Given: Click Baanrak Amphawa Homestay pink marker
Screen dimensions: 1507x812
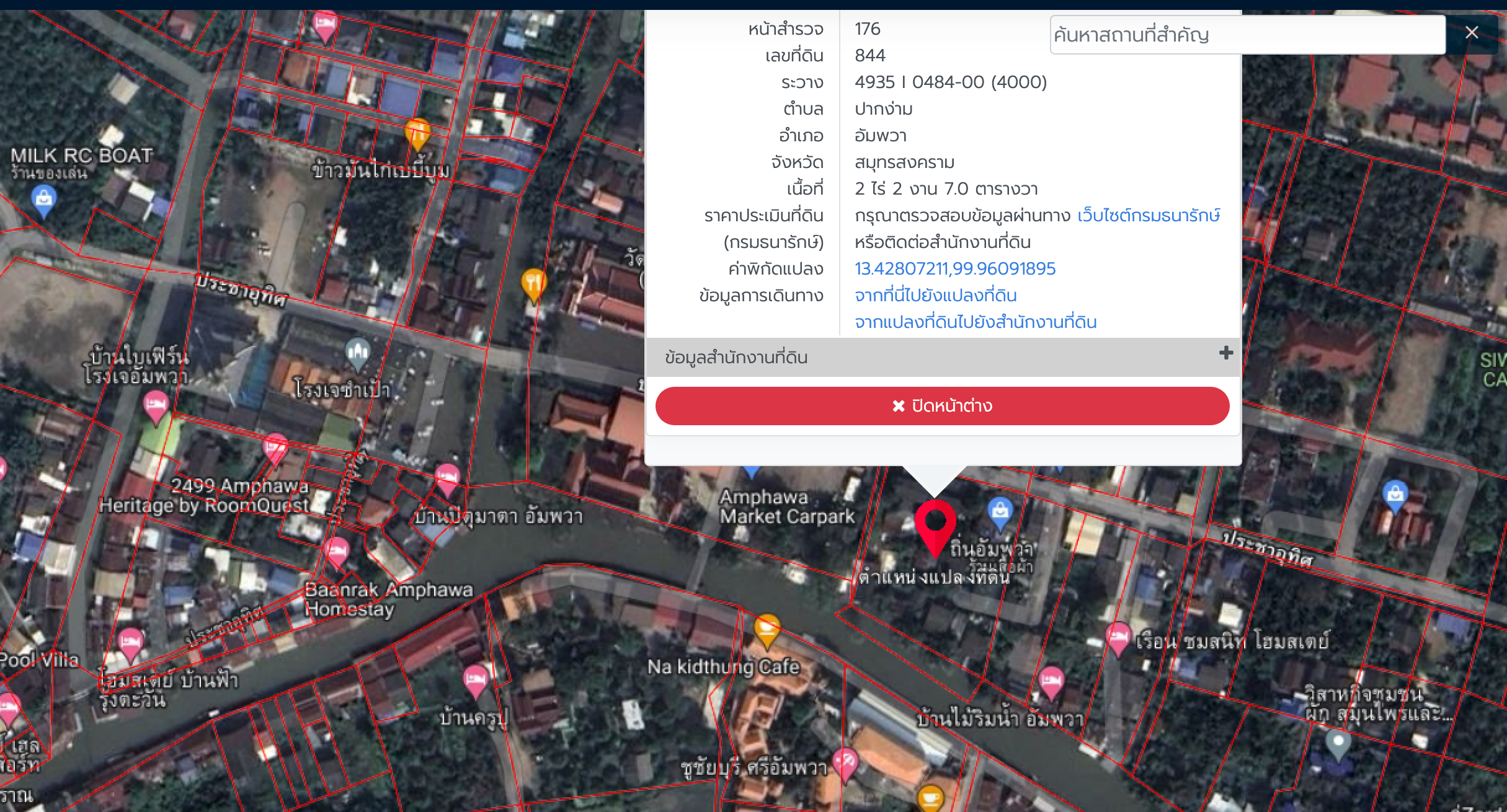Looking at the screenshot, I should (x=337, y=552).
